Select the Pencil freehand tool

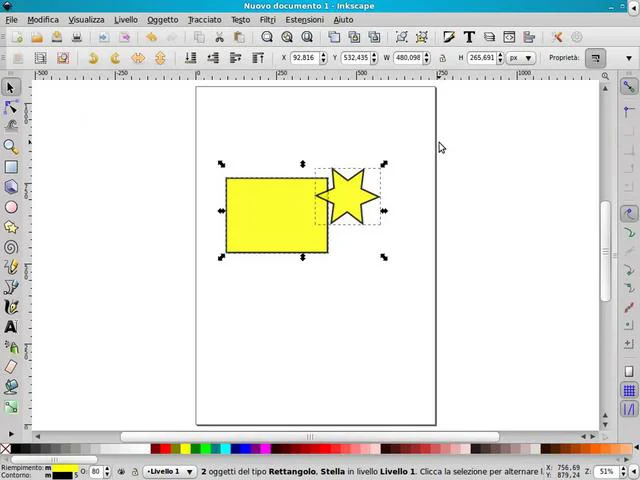coord(11,267)
